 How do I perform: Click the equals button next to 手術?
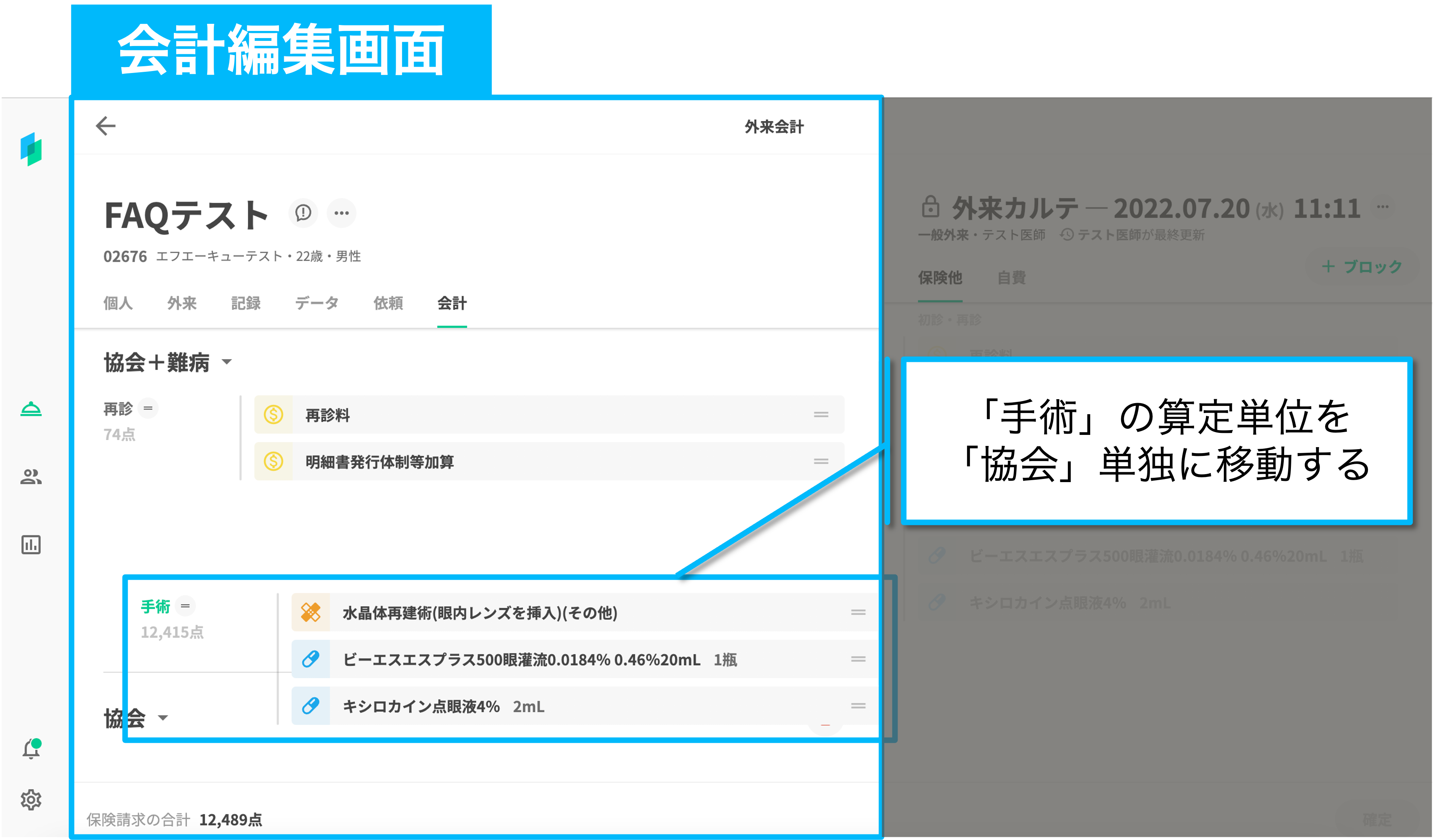coord(185,606)
